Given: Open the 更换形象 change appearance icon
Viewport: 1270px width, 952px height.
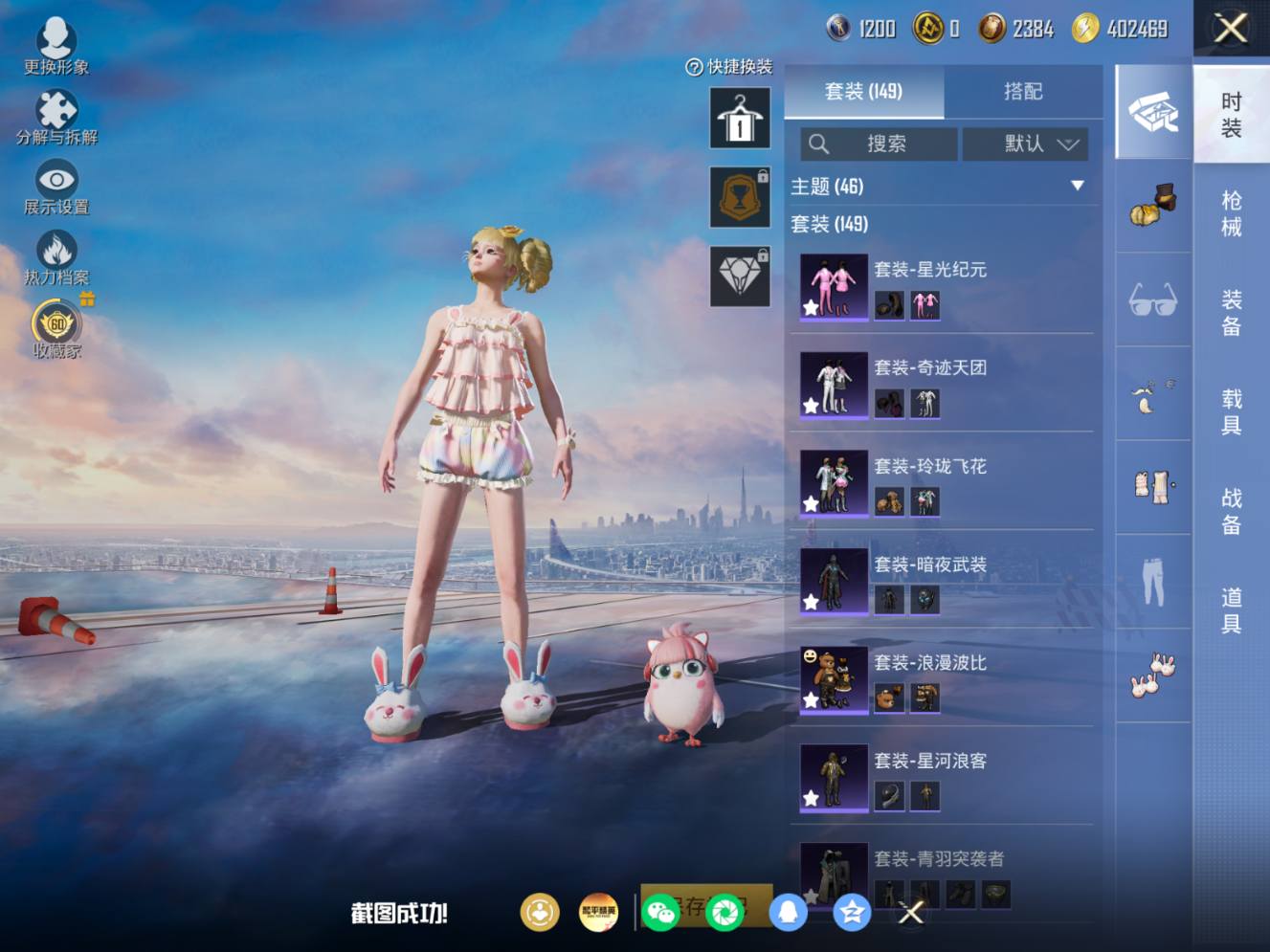Looking at the screenshot, I should coord(56,38).
